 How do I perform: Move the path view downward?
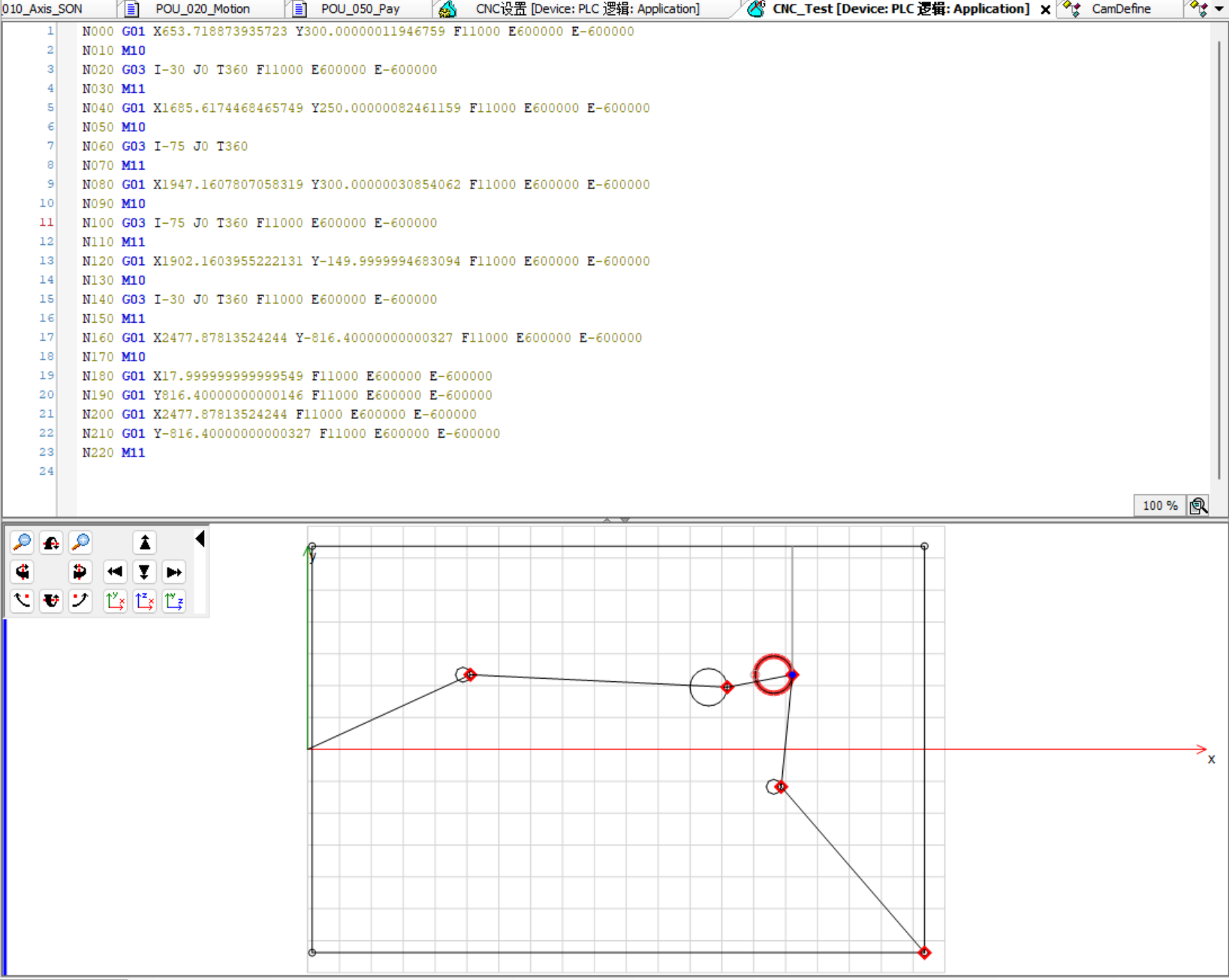click(144, 572)
